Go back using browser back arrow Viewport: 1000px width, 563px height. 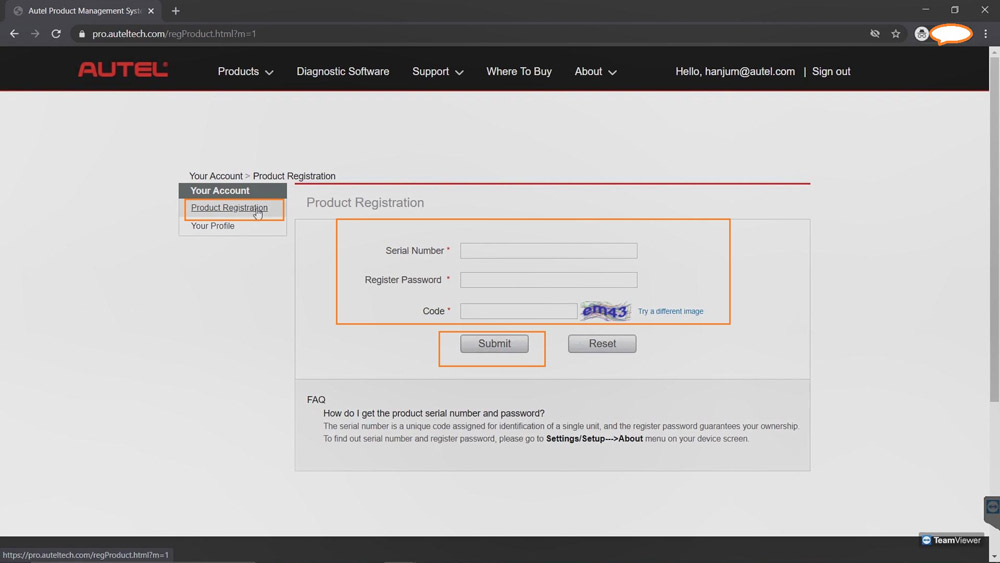click(14, 34)
